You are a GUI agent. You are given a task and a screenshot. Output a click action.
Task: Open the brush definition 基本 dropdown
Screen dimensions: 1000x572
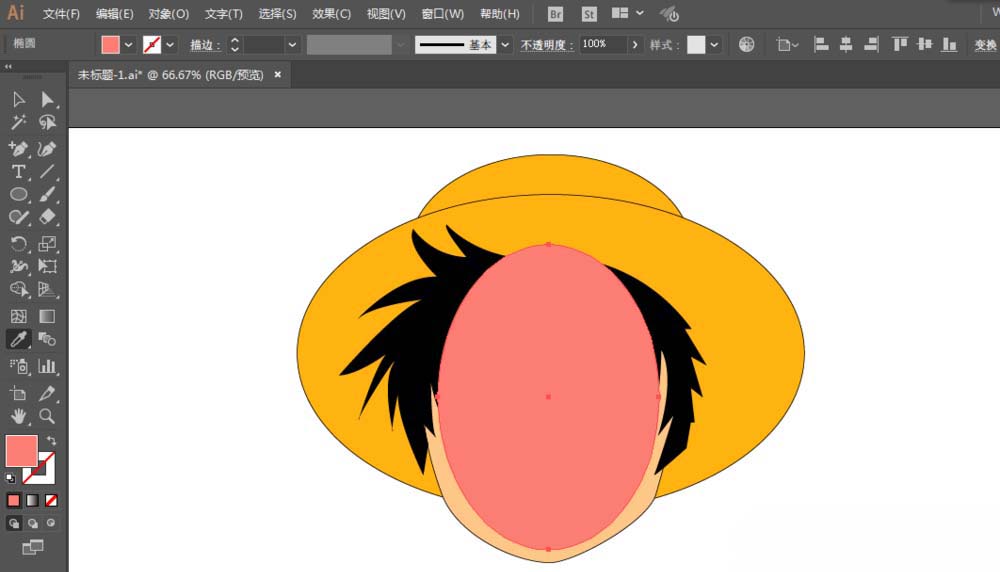[505, 45]
